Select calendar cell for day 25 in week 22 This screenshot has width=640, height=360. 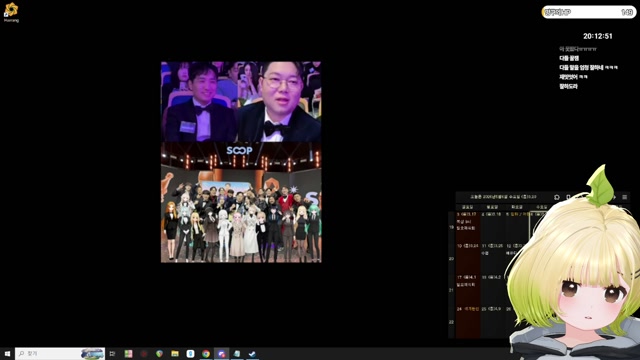[x=493, y=322]
